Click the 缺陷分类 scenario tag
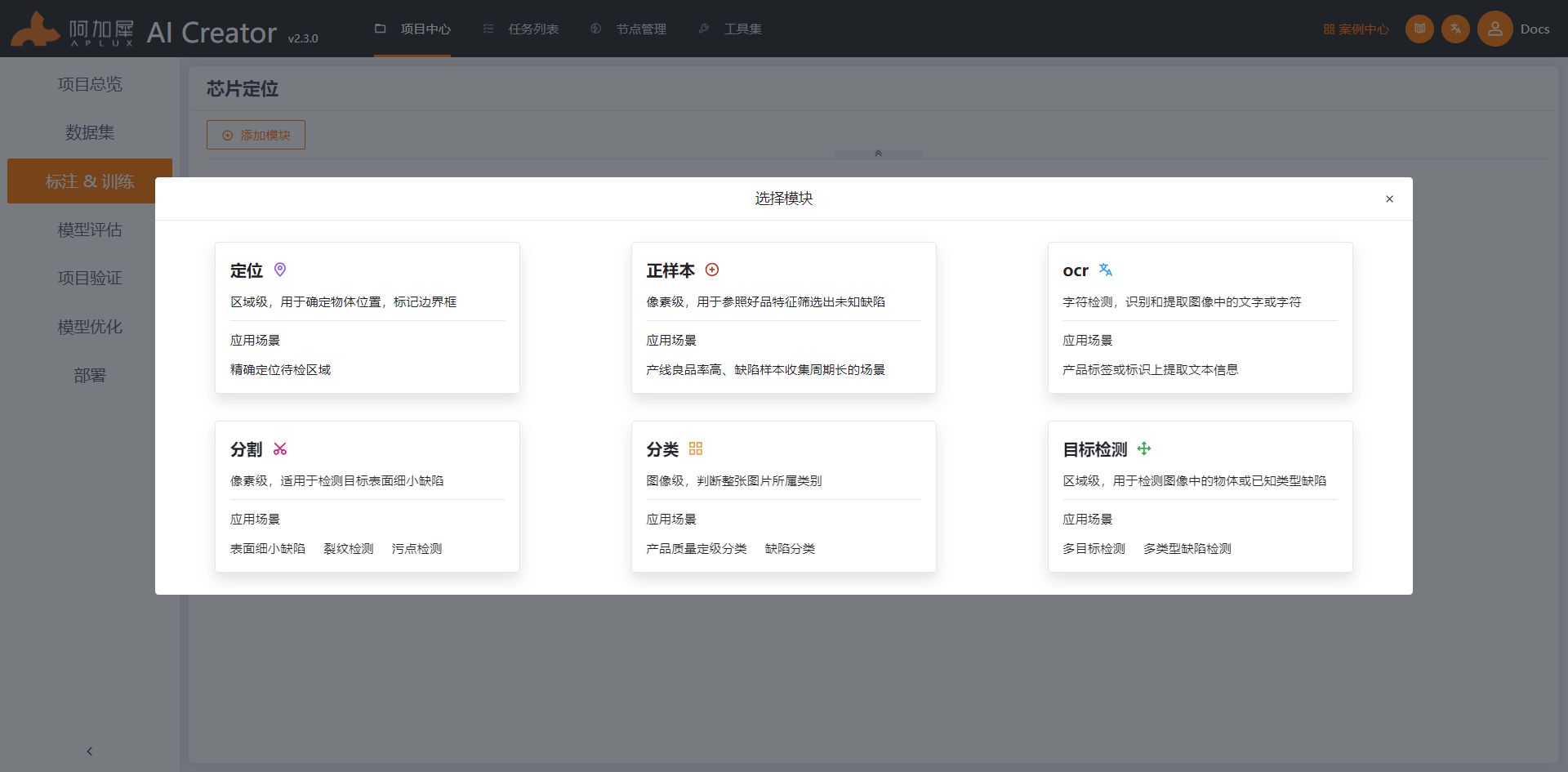Viewport: 1568px width, 772px height. click(790, 549)
